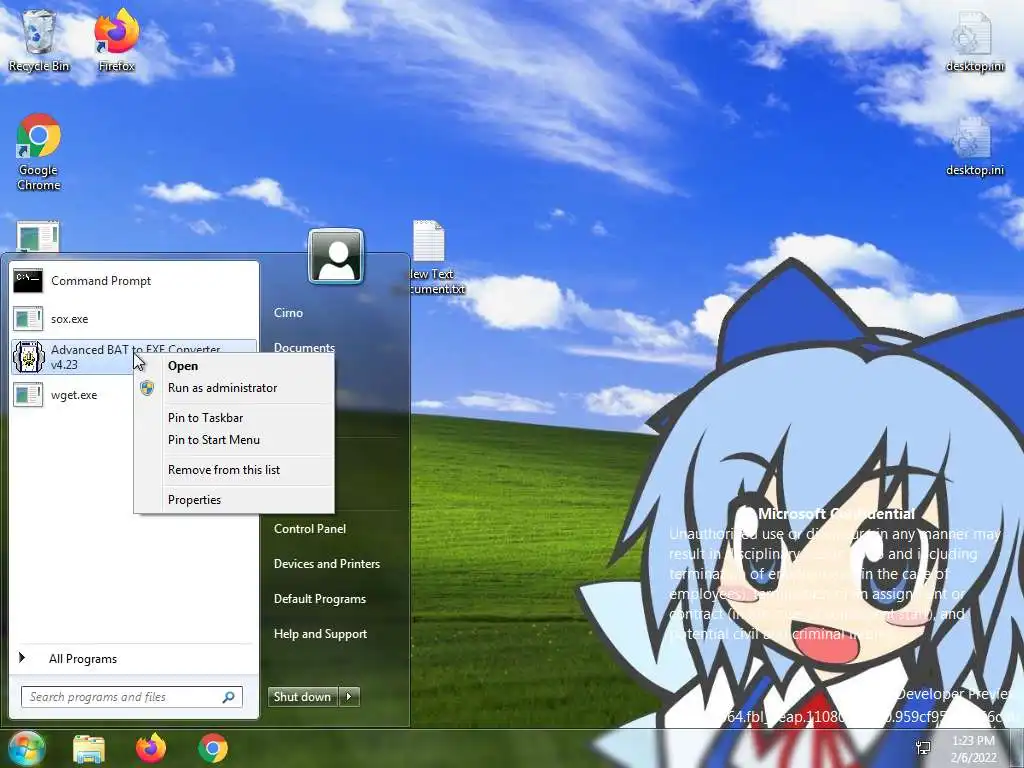Select Pin to Start Menu
The image size is (1024, 768).
coord(214,440)
